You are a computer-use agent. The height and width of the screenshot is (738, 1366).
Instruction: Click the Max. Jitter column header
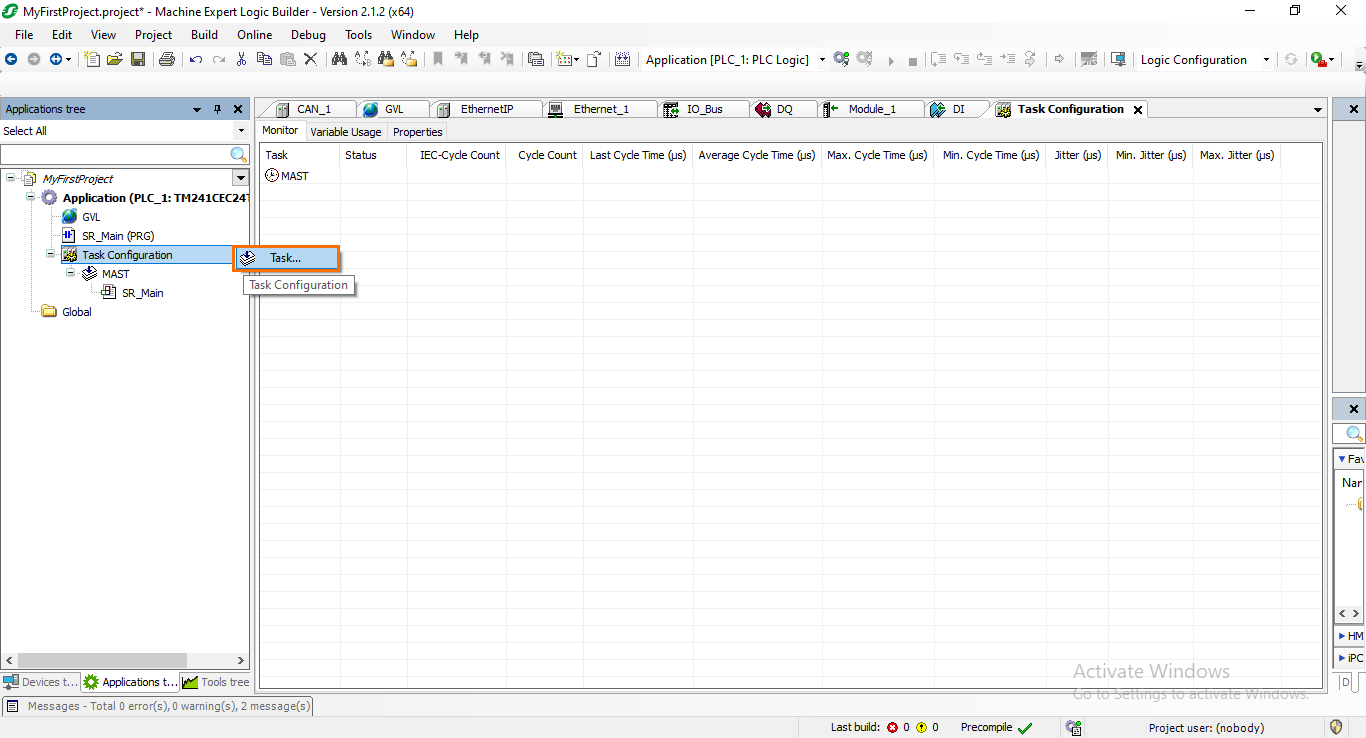[1237, 155]
